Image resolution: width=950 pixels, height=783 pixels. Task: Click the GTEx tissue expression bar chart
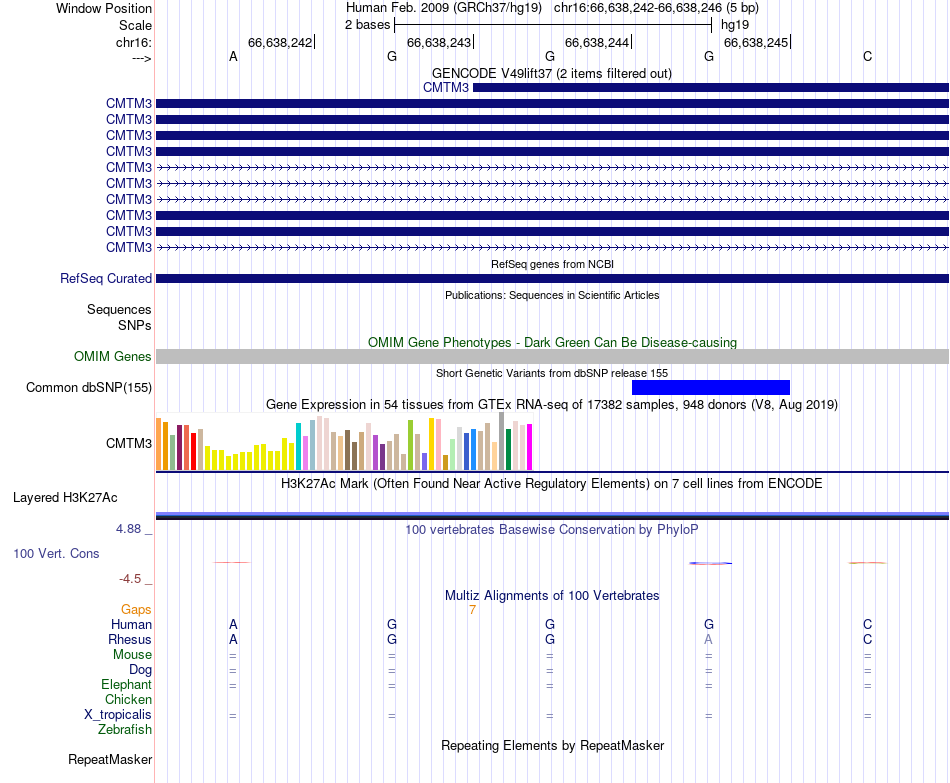(x=344, y=442)
